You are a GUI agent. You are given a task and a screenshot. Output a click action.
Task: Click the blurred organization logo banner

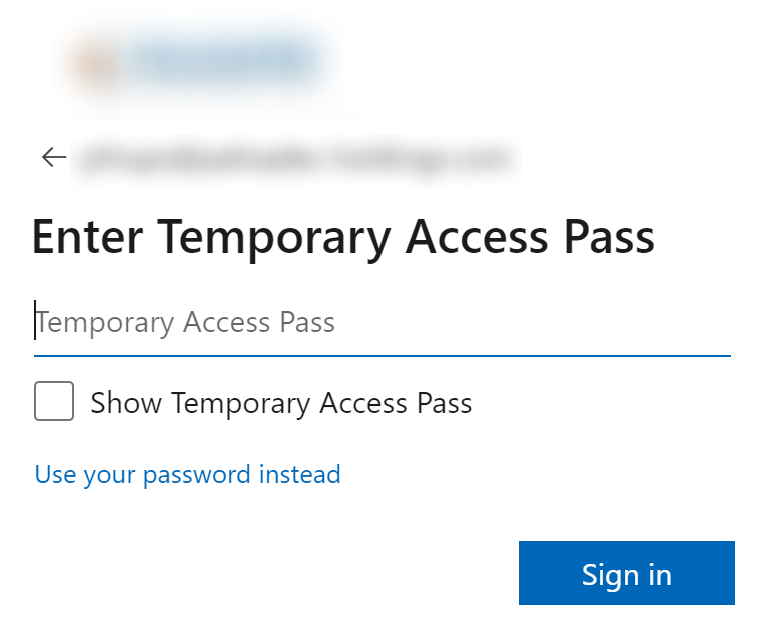tap(196, 61)
